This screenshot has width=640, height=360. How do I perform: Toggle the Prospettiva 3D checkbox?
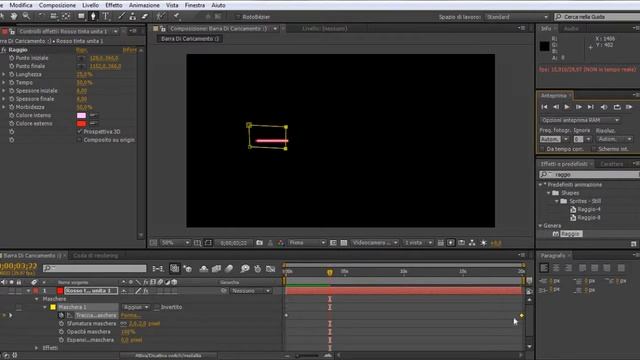80,131
